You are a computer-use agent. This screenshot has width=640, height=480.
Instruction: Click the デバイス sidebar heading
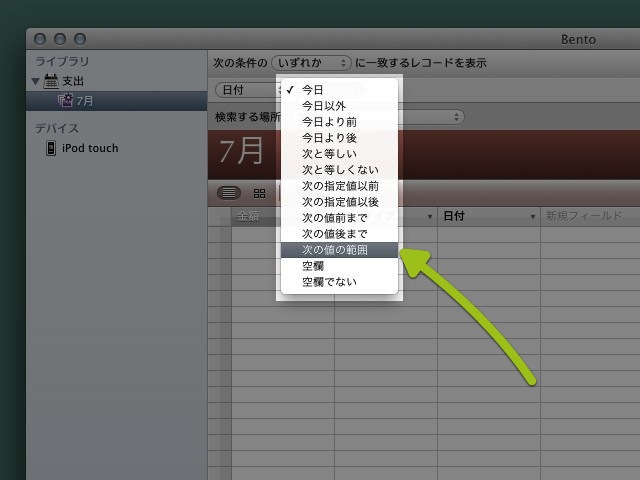57,128
